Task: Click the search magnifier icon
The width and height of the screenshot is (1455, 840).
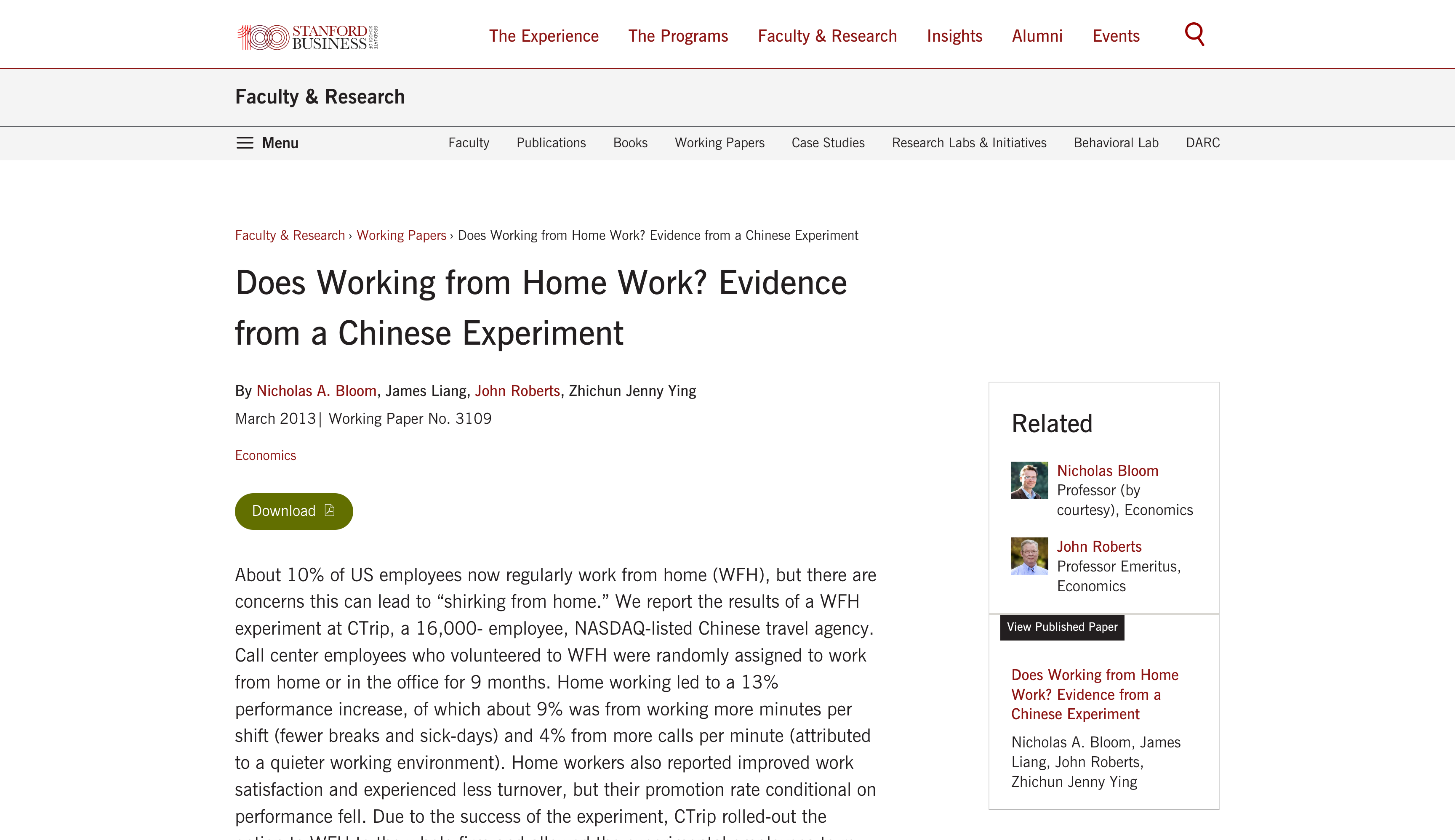Action: (1194, 35)
